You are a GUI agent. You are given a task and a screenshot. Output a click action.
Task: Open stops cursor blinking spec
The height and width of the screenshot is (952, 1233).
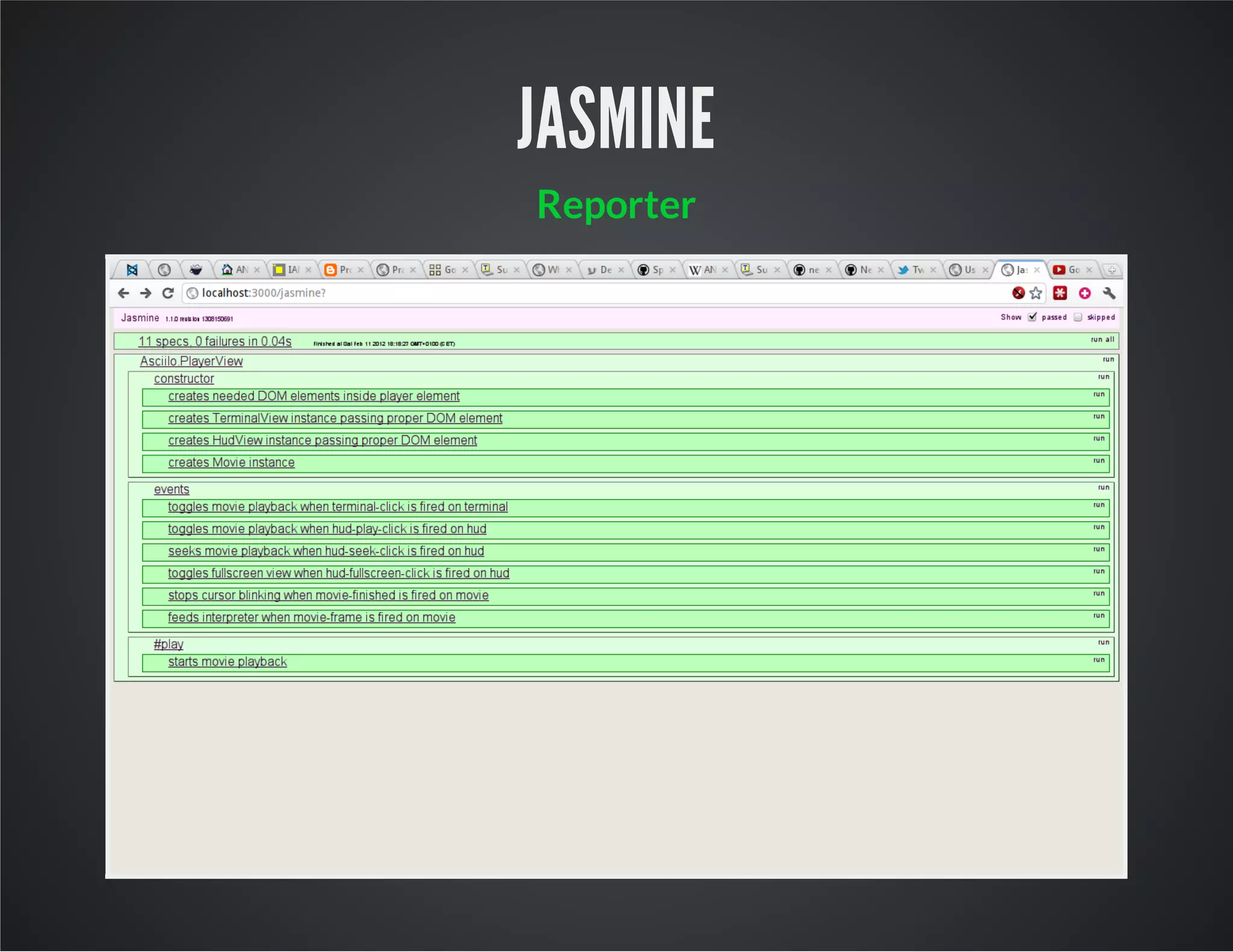coord(328,596)
